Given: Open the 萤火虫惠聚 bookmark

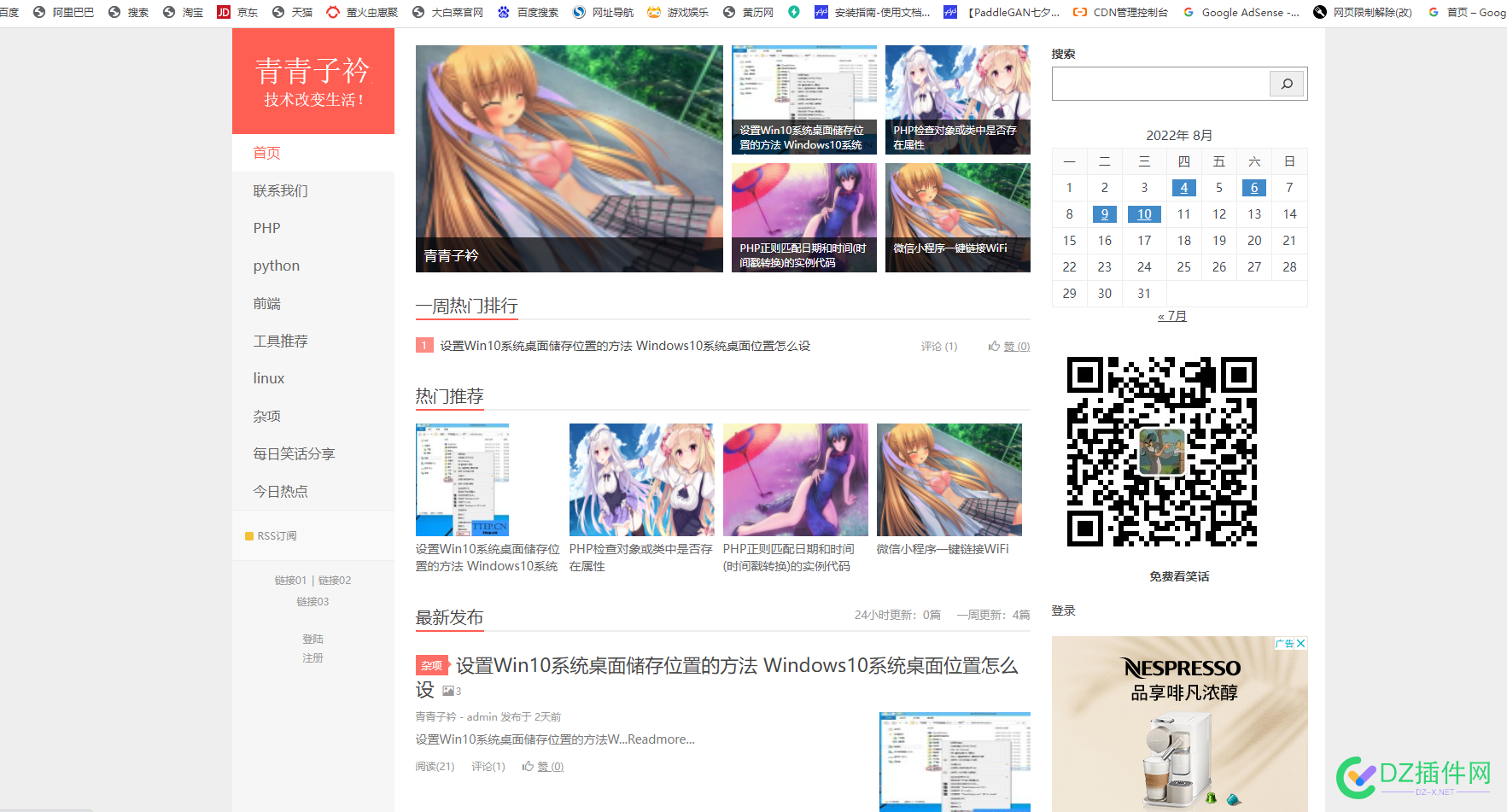Looking at the screenshot, I should pos(362,12).
